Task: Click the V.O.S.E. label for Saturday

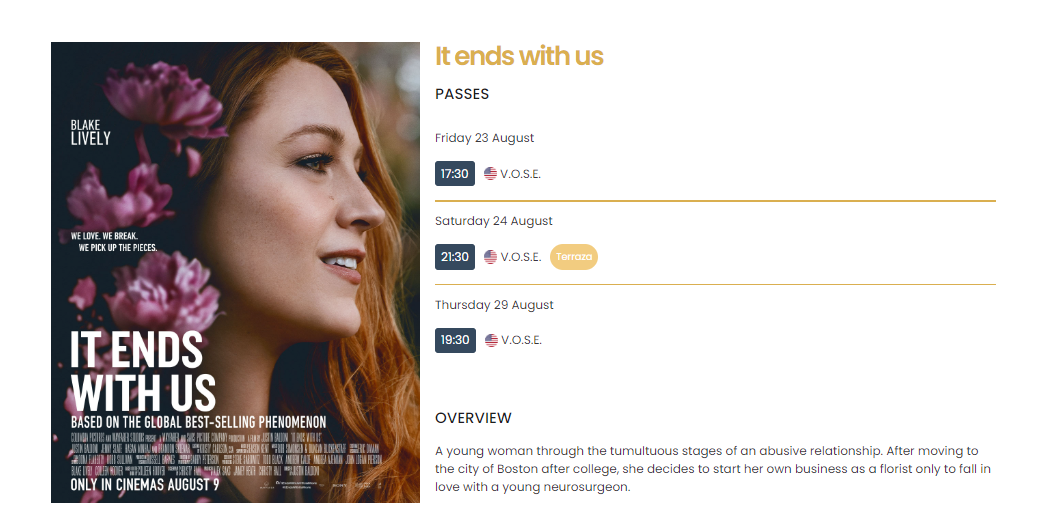Action: tap(521, 257)
